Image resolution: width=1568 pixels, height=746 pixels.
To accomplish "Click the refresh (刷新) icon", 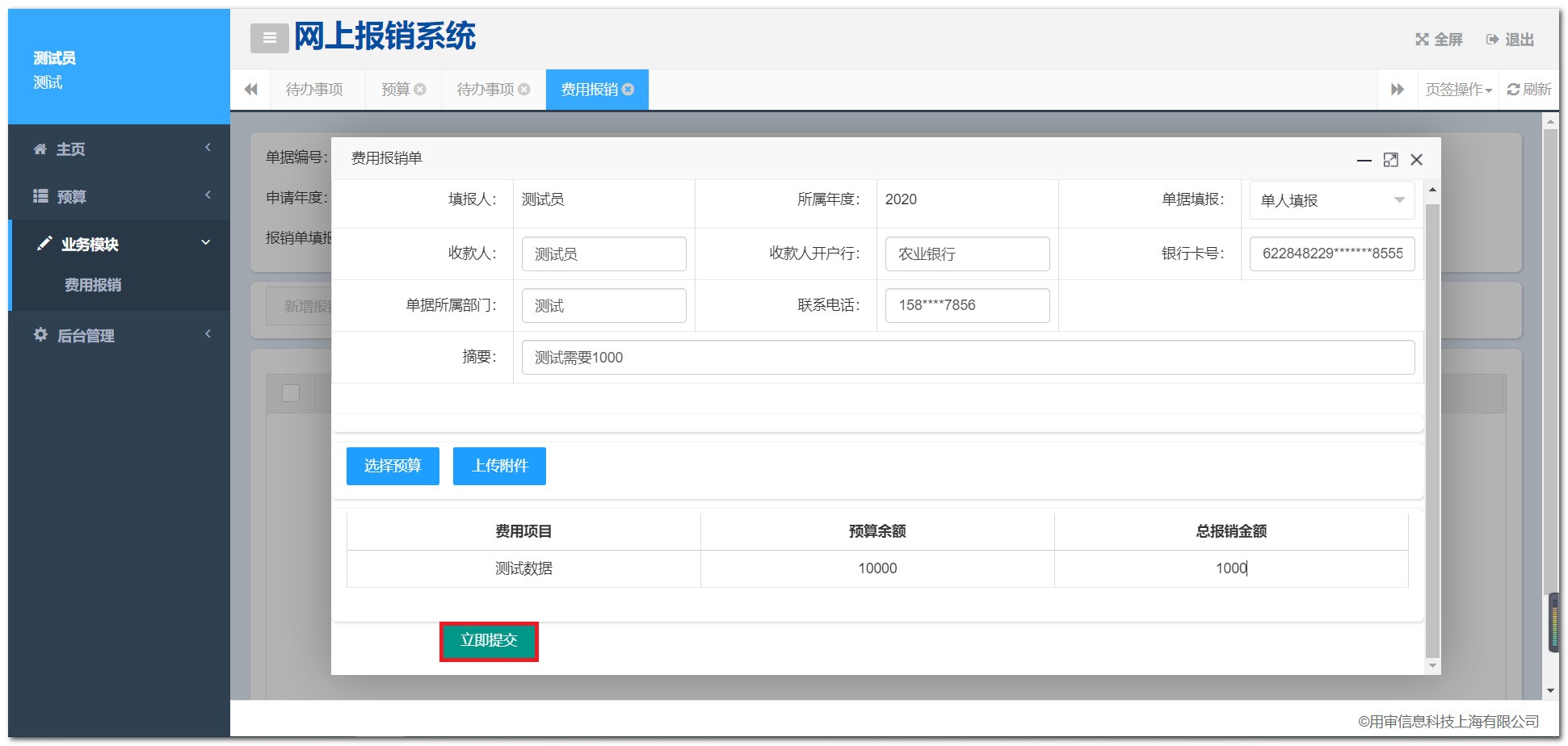I will (1513, 90).
